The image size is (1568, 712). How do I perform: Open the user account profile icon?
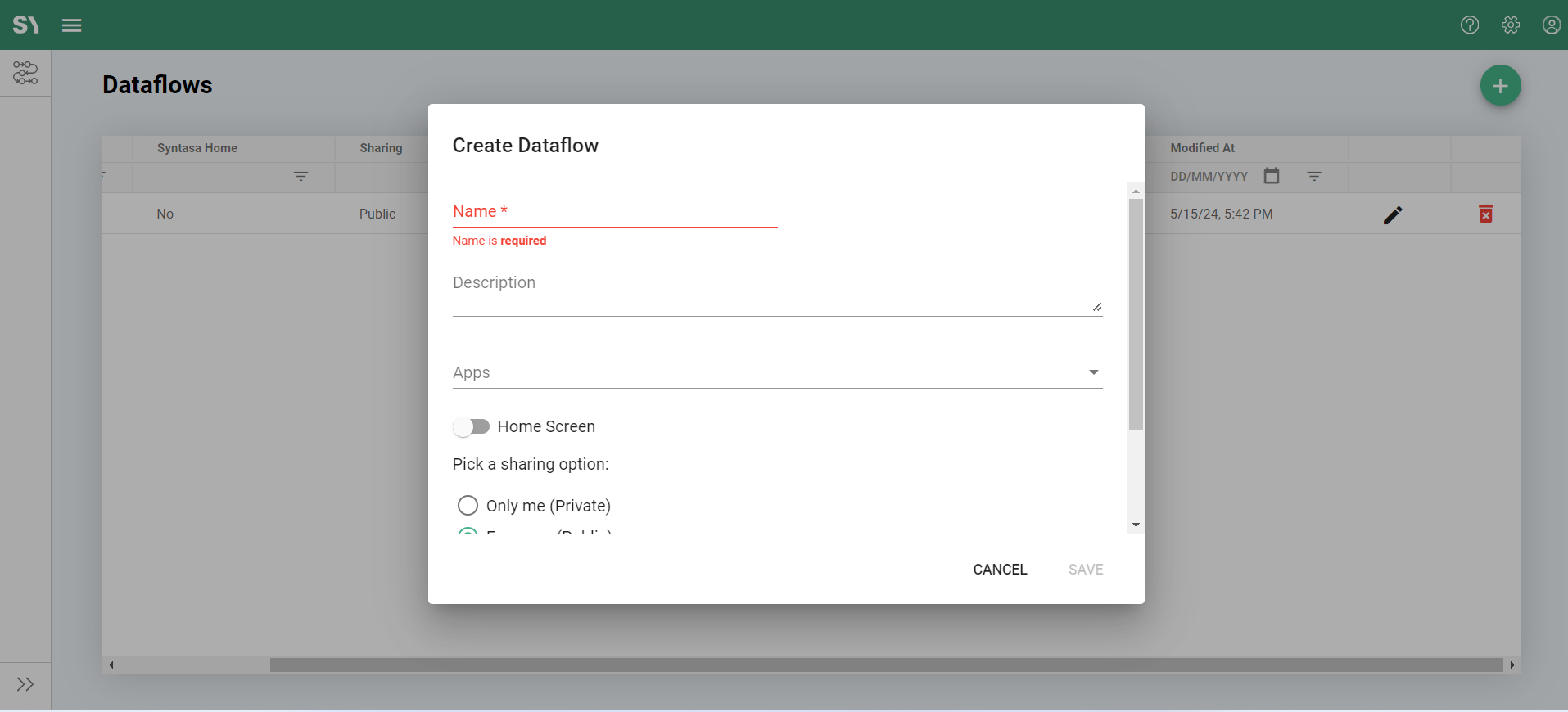point(1551,25)
